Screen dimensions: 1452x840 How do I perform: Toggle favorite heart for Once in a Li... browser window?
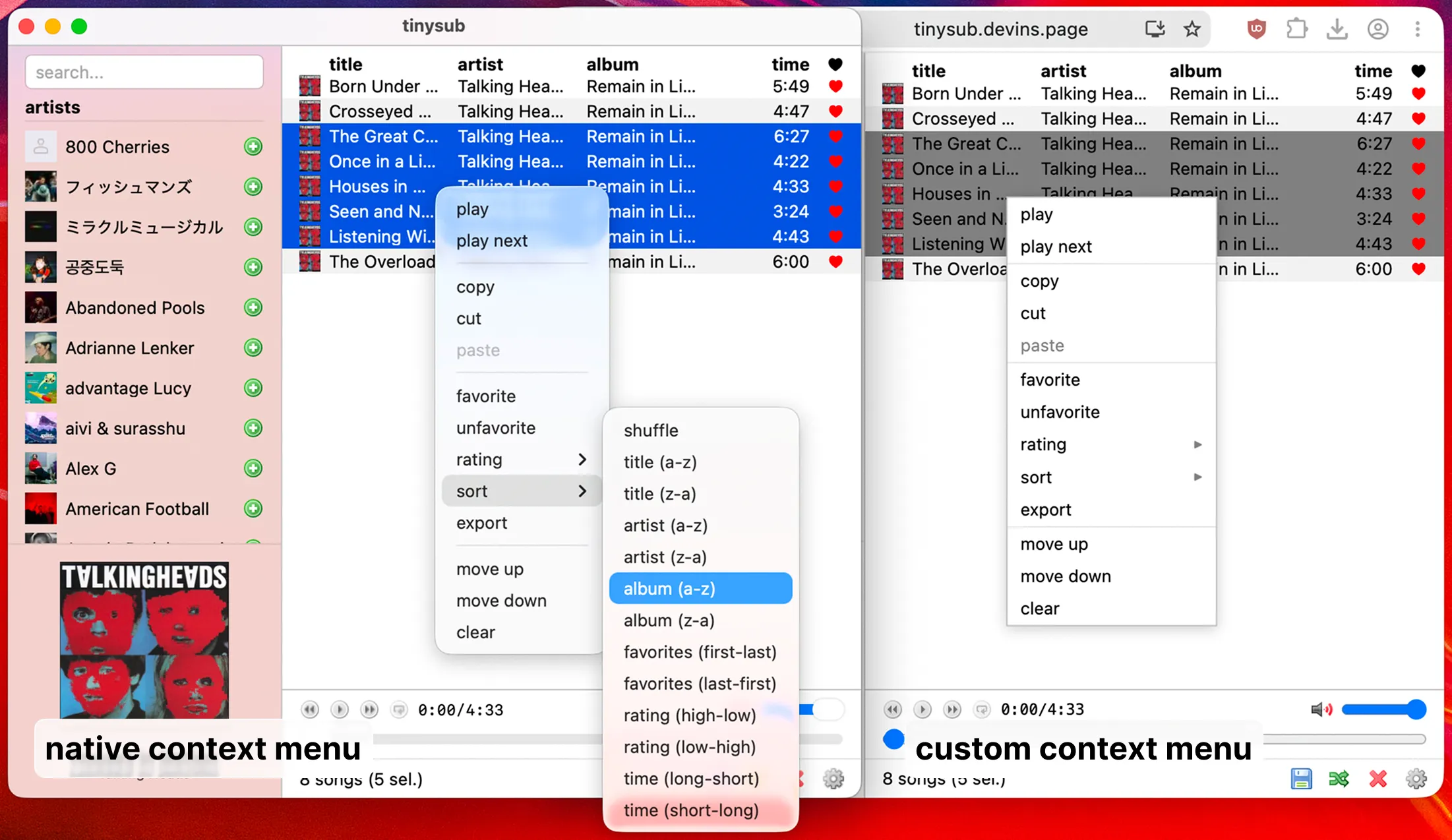tap(1418, 168)
